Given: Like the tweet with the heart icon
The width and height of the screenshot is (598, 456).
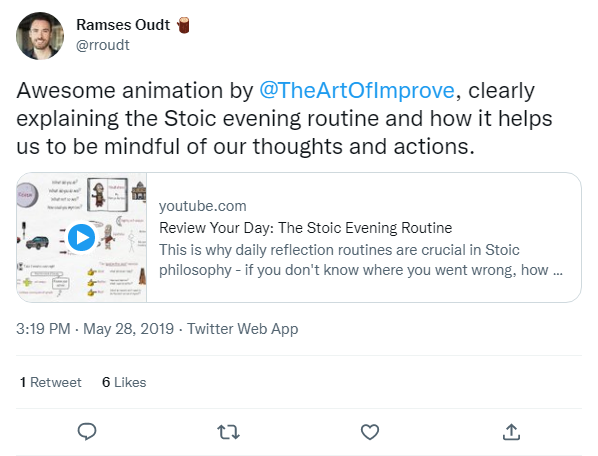Looking at the screenshot, I should point(370,432).
